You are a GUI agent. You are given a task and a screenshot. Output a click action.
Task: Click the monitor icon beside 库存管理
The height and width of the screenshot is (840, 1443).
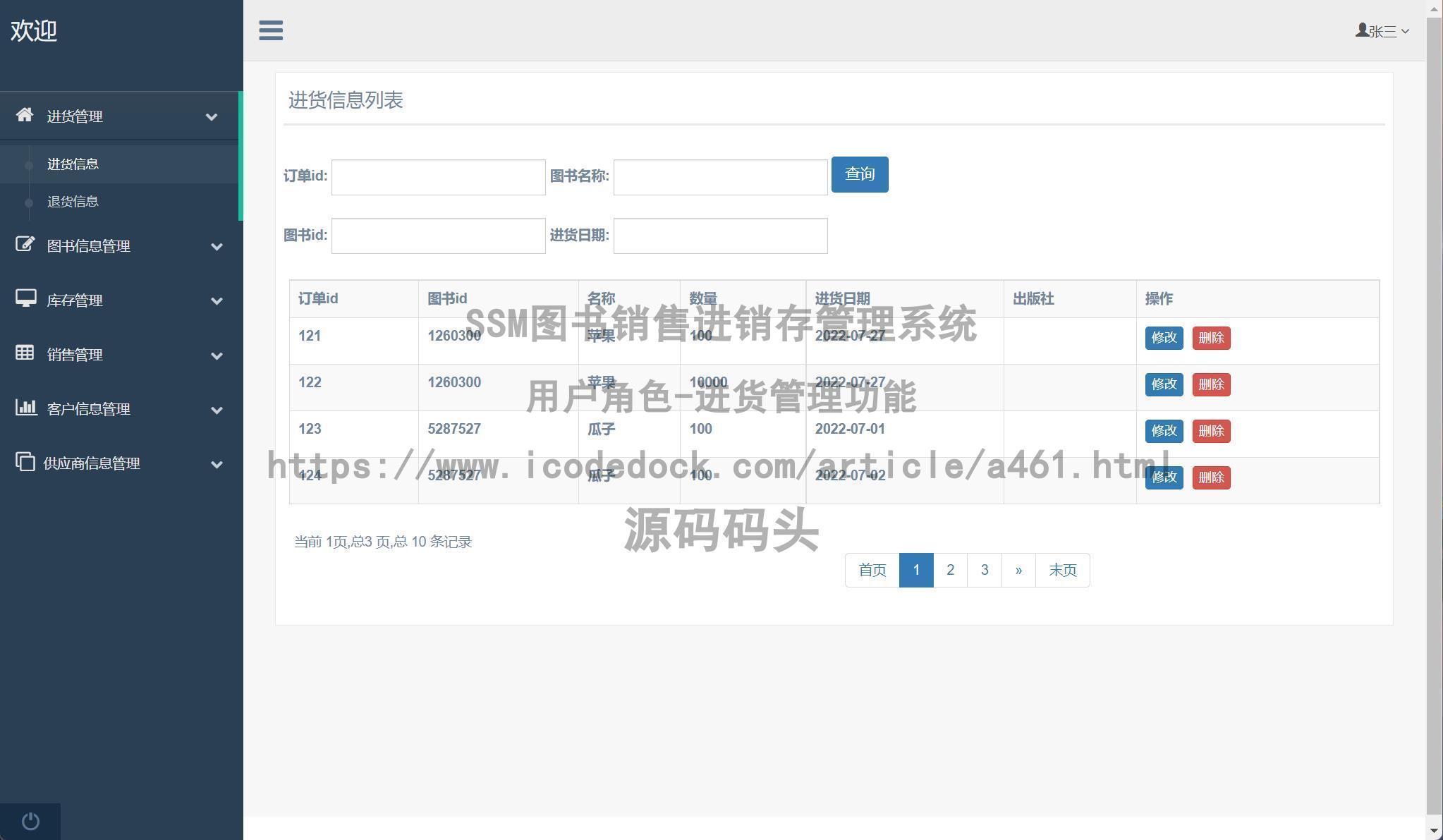[25, 299]
